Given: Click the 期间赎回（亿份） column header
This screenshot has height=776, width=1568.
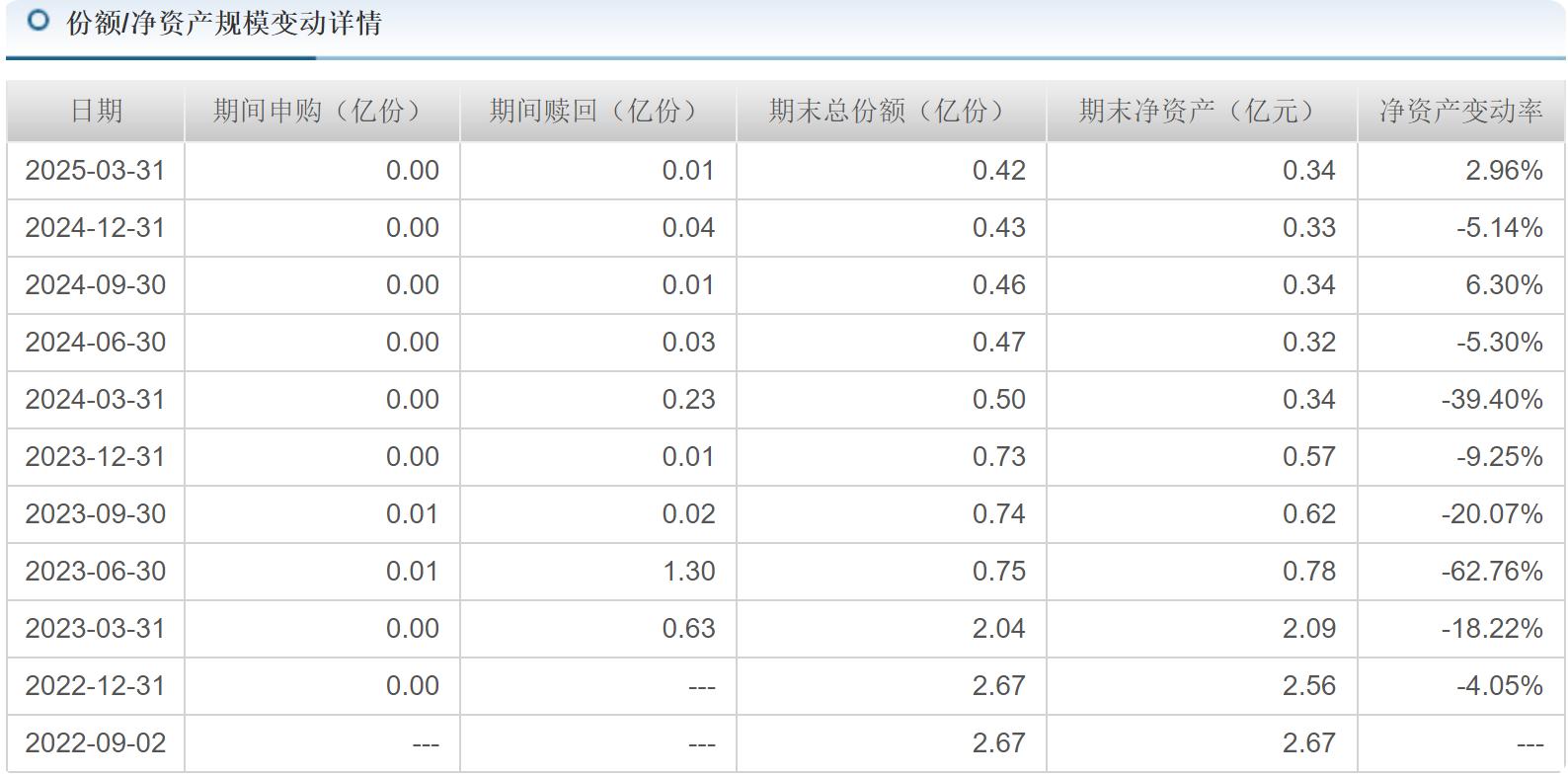Looking at the screenshot, I should 598,111.
